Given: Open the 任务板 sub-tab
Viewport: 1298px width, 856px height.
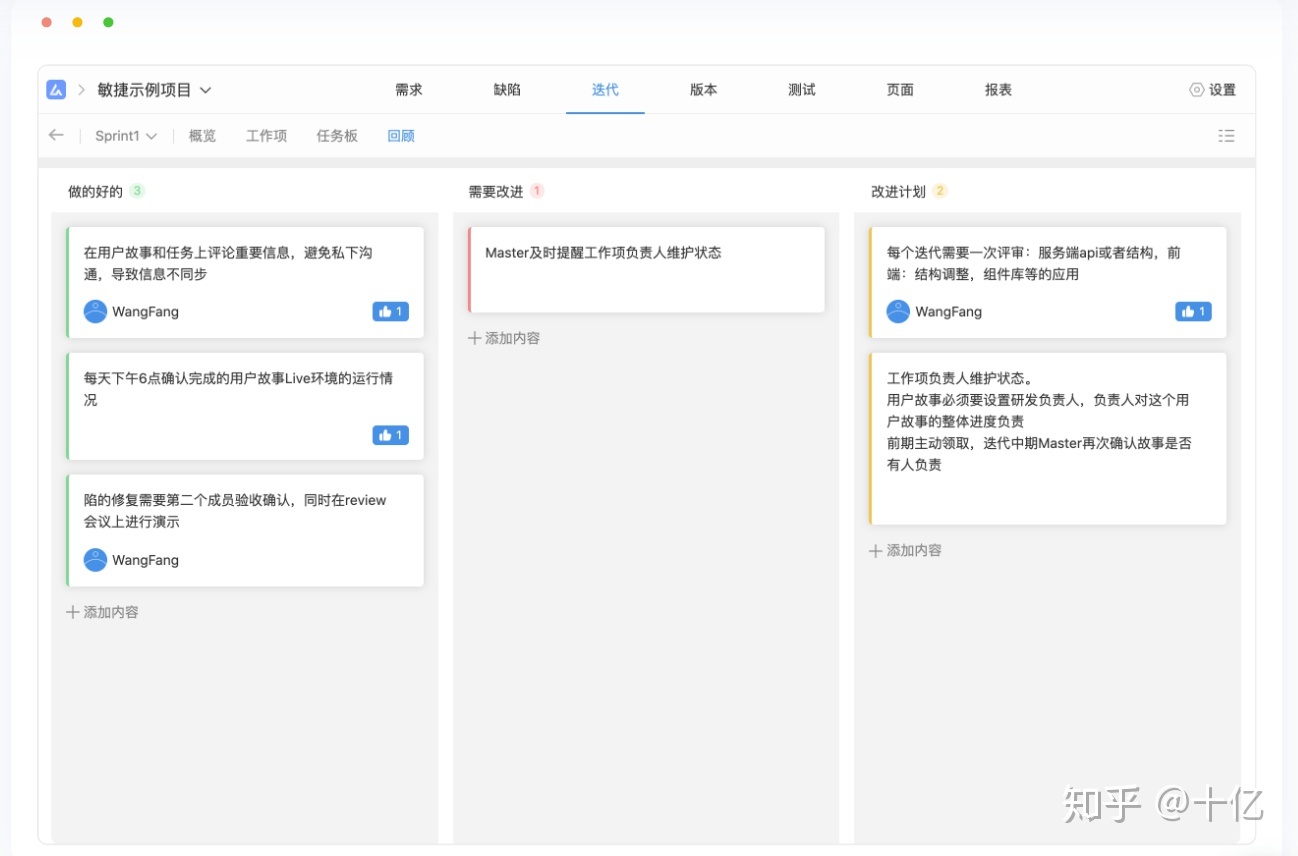Looking at the screenshot, I should [337, 136].
